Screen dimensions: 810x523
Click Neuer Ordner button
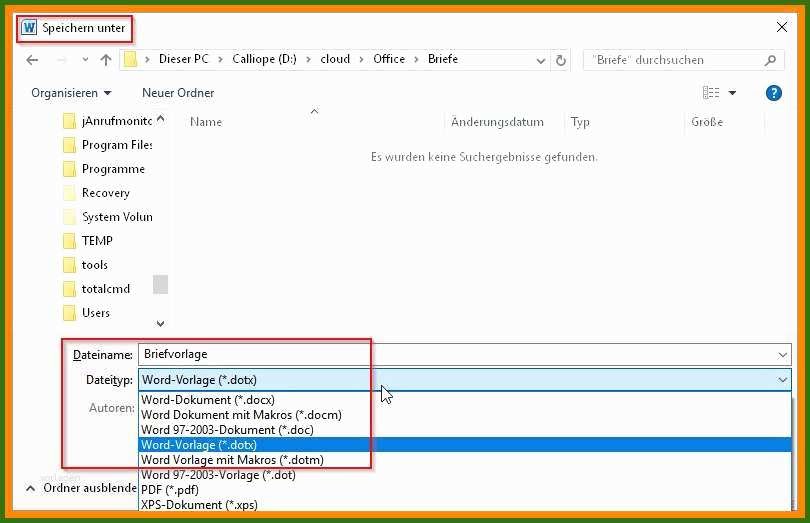[x=178, y=93]
